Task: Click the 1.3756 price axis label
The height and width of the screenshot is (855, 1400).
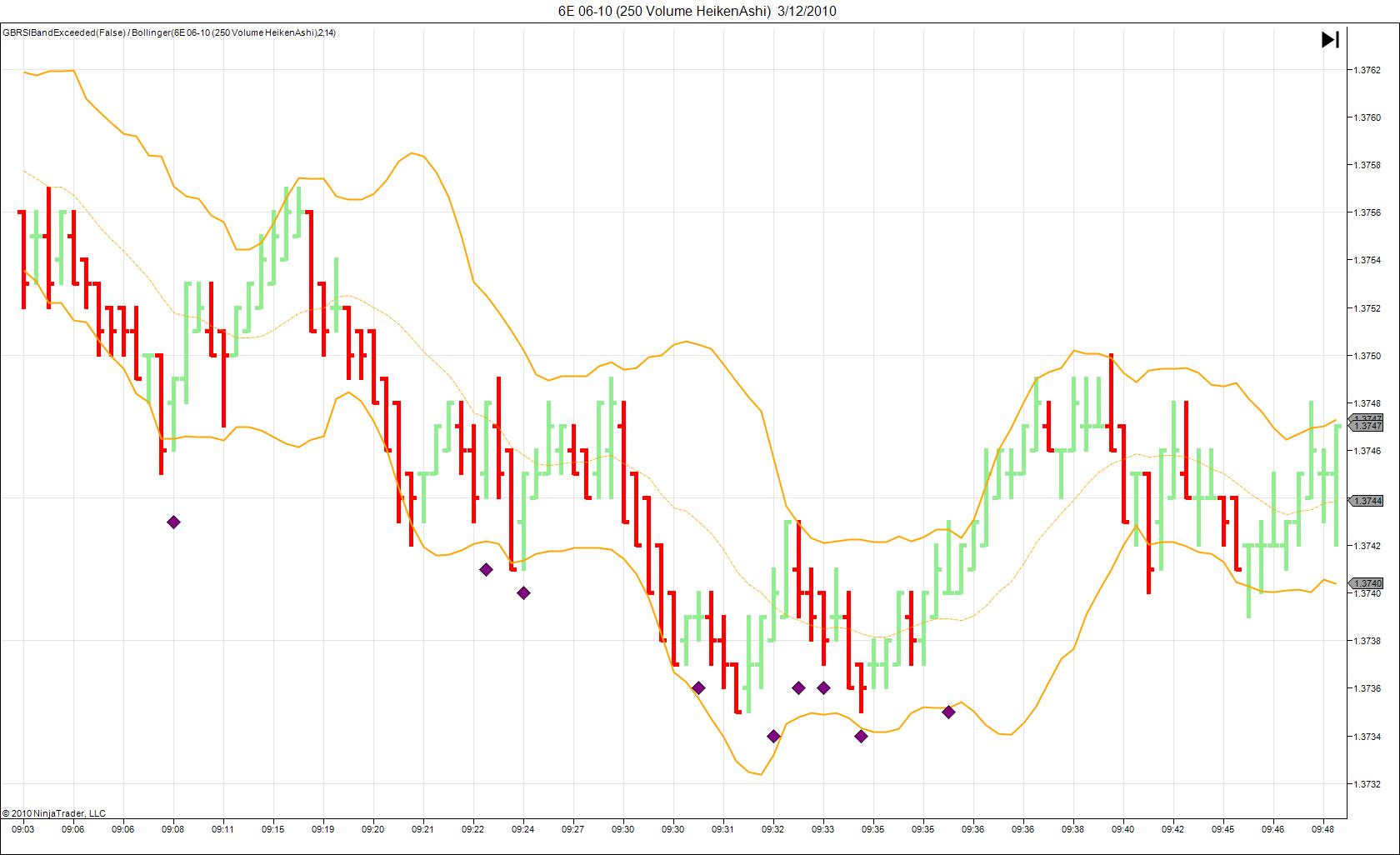Action: 1367,212
